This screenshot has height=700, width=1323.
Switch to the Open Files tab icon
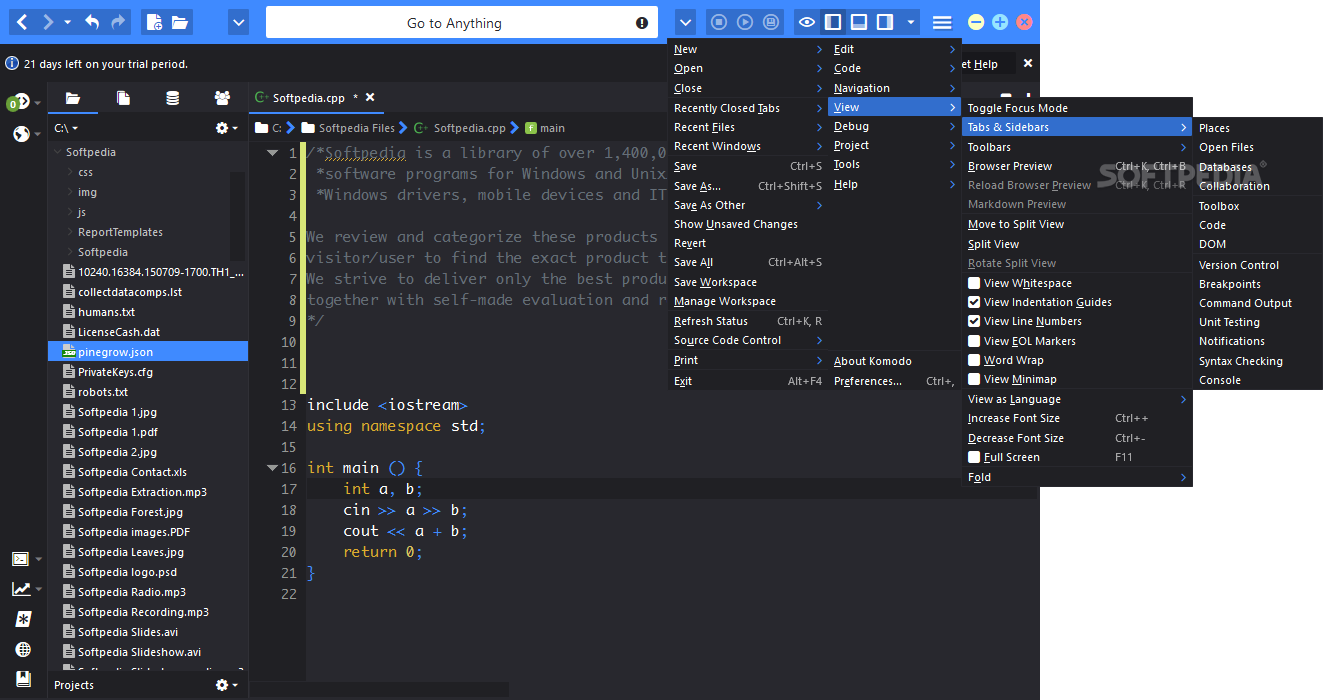pyautogui.click(x=123, y=98)
